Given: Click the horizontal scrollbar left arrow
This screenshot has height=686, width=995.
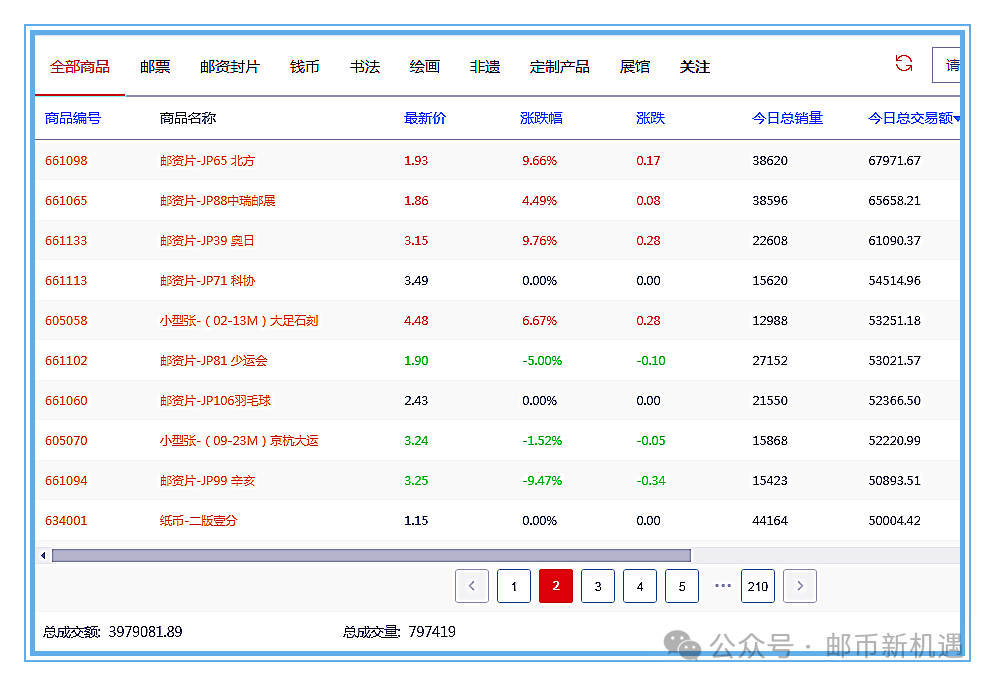Looking at the screenshot, I should pyautogui.click(x=43, y=555).
